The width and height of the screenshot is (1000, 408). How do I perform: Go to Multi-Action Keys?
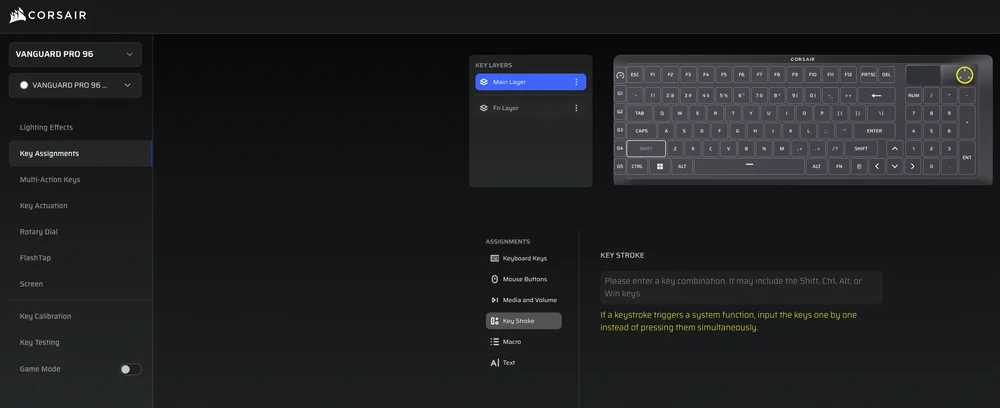click(80, 180)
